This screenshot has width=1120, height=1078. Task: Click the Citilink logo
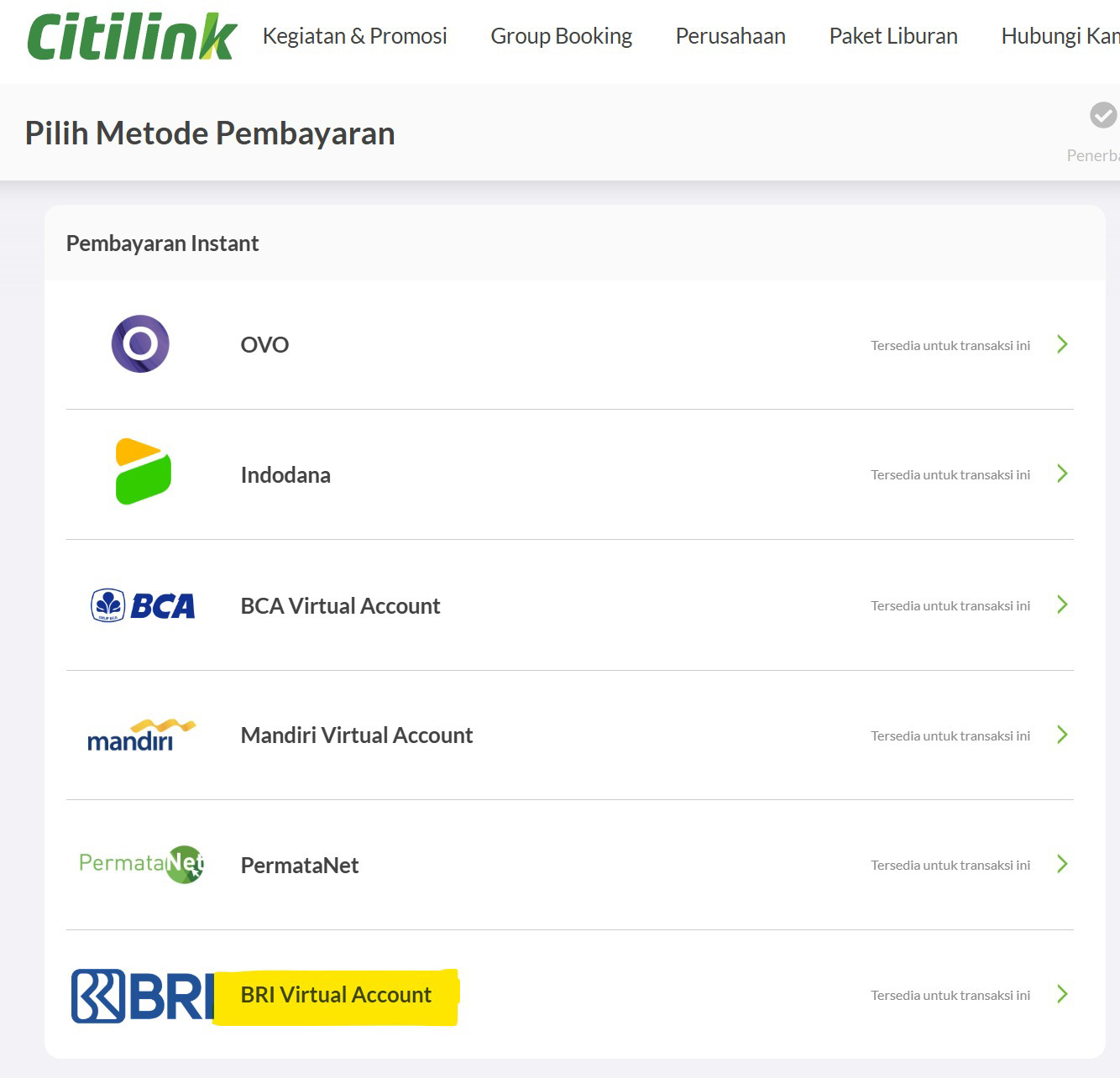132,37
